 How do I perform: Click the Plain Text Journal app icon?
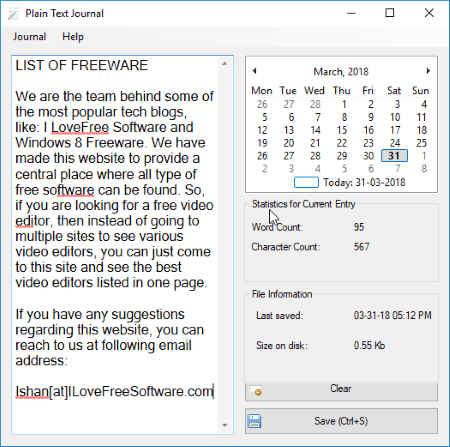[14, 14]
